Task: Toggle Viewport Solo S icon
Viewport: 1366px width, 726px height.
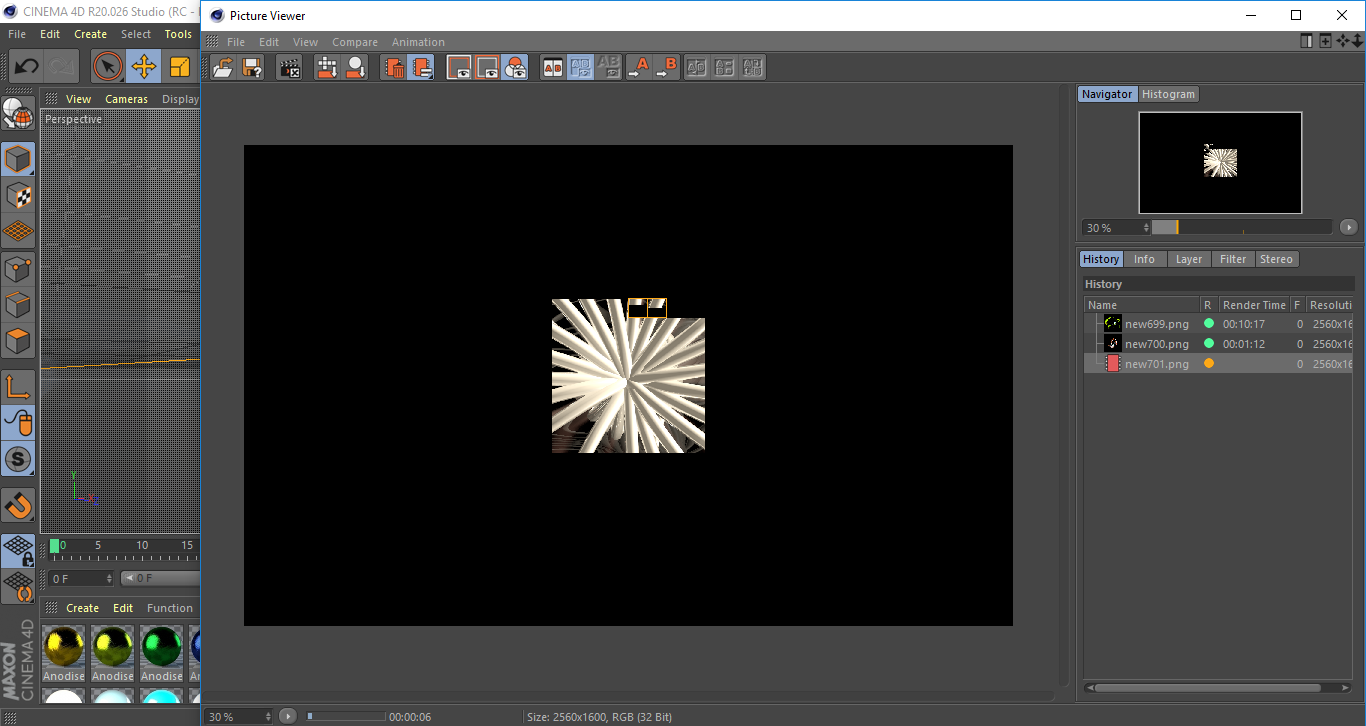Action: pyautogui.click(x=18, y=460)
